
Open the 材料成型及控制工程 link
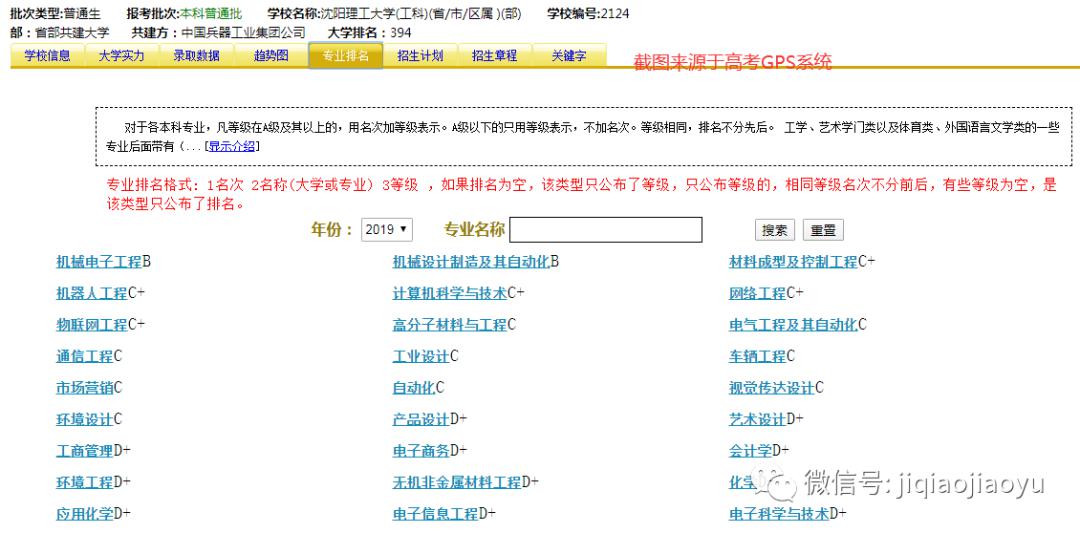tap(793, 262)
